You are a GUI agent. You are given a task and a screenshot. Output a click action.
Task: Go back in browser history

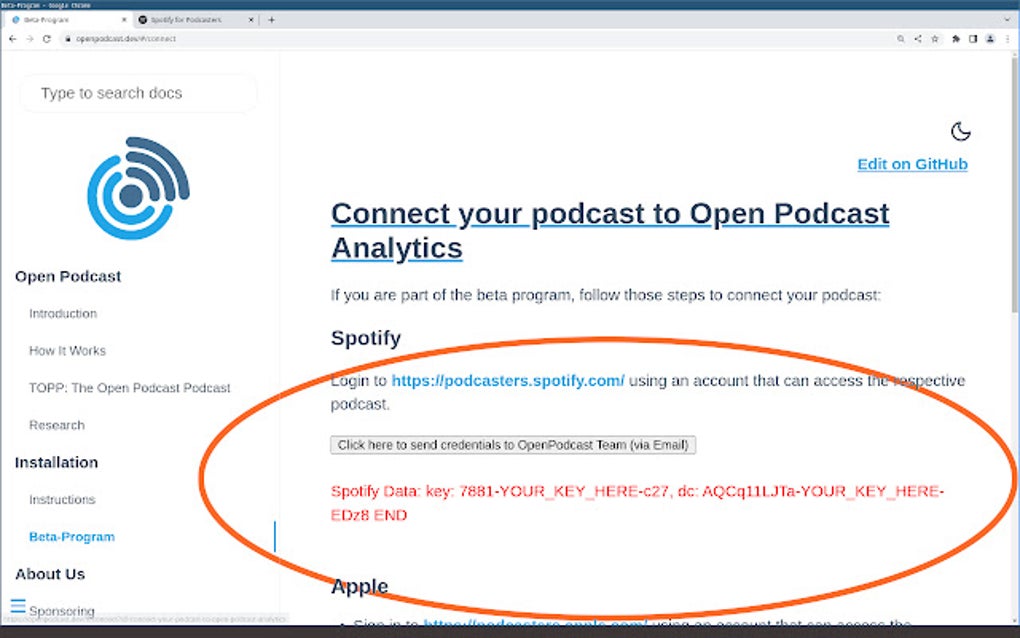coord(12,39)
